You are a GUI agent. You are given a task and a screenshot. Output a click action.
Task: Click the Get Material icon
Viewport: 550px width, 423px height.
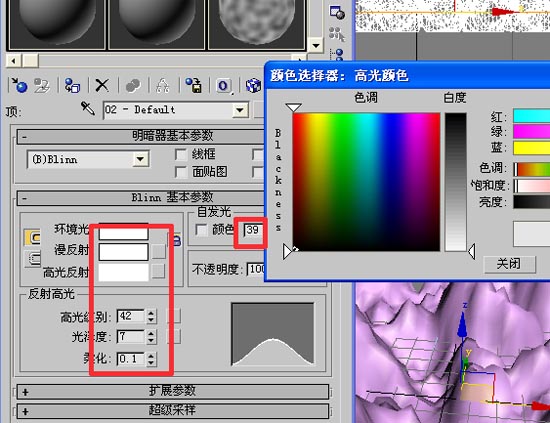coord(19,85)
